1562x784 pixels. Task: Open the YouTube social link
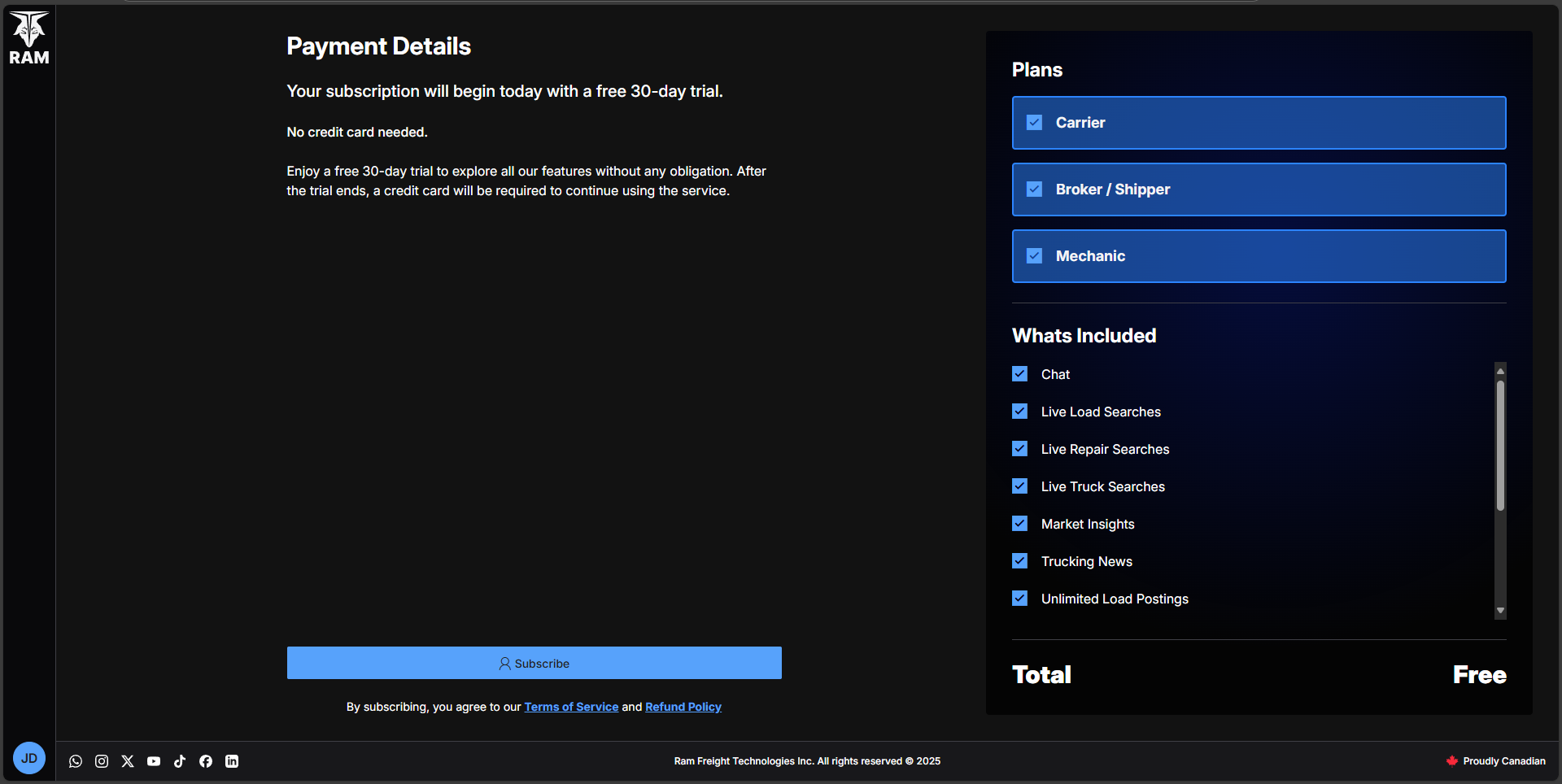[154, 761]
